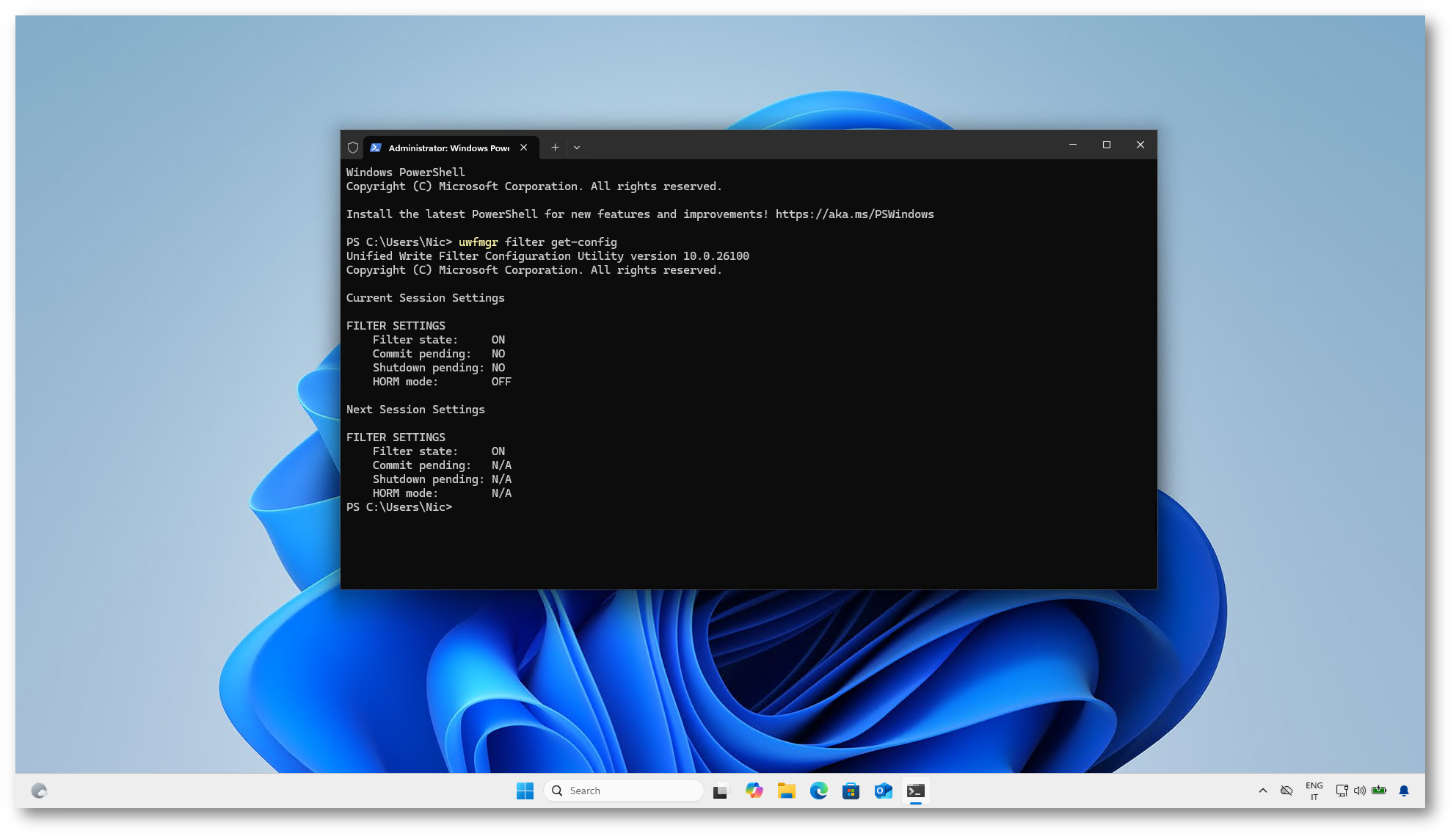
Task: Click the Terminal icon in the taskbar
Action: [916, 791]
